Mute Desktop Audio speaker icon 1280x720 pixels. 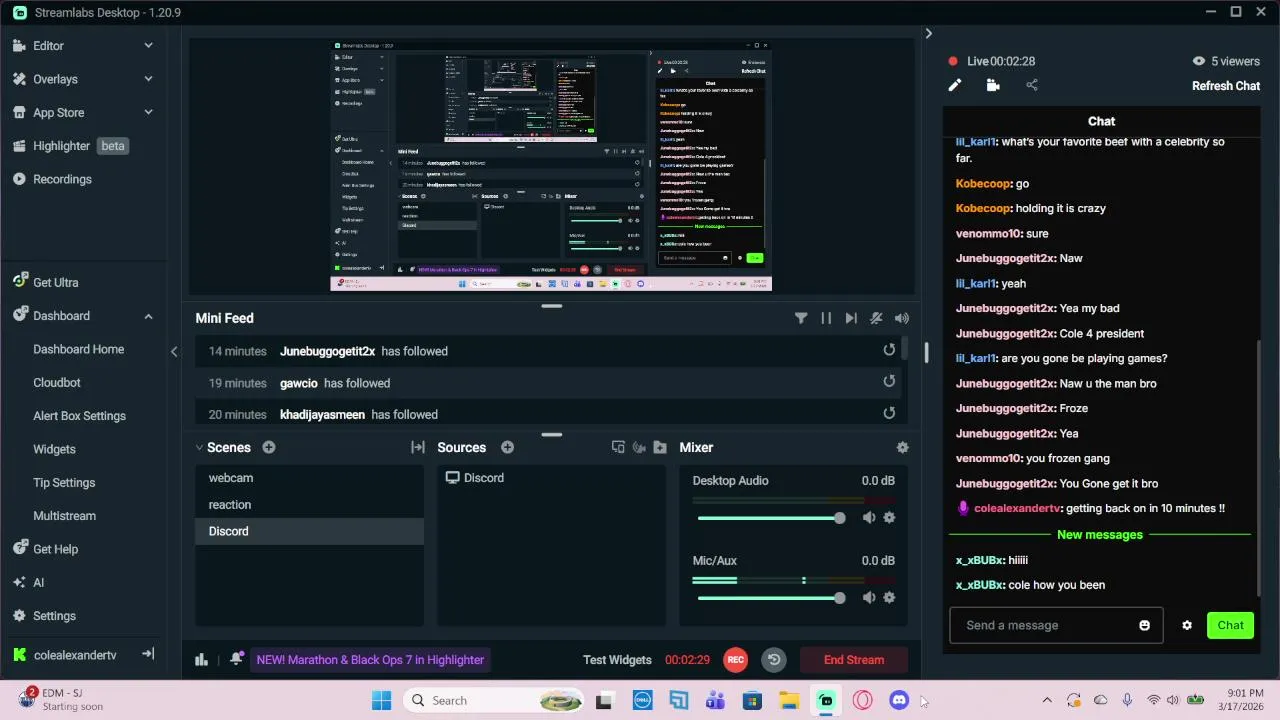pos(869,517)
